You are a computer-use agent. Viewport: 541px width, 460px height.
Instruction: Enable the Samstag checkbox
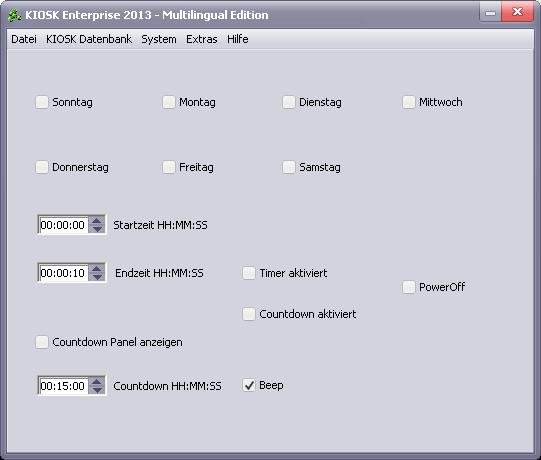[289, 167]
